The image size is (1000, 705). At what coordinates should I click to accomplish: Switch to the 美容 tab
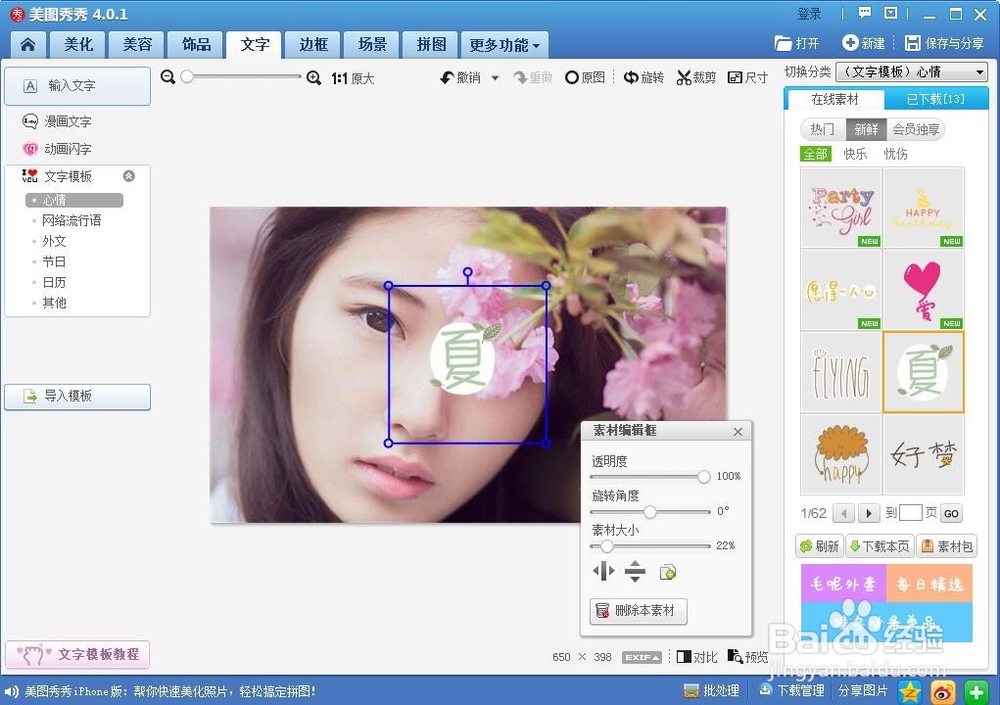(x=137, y=45)
